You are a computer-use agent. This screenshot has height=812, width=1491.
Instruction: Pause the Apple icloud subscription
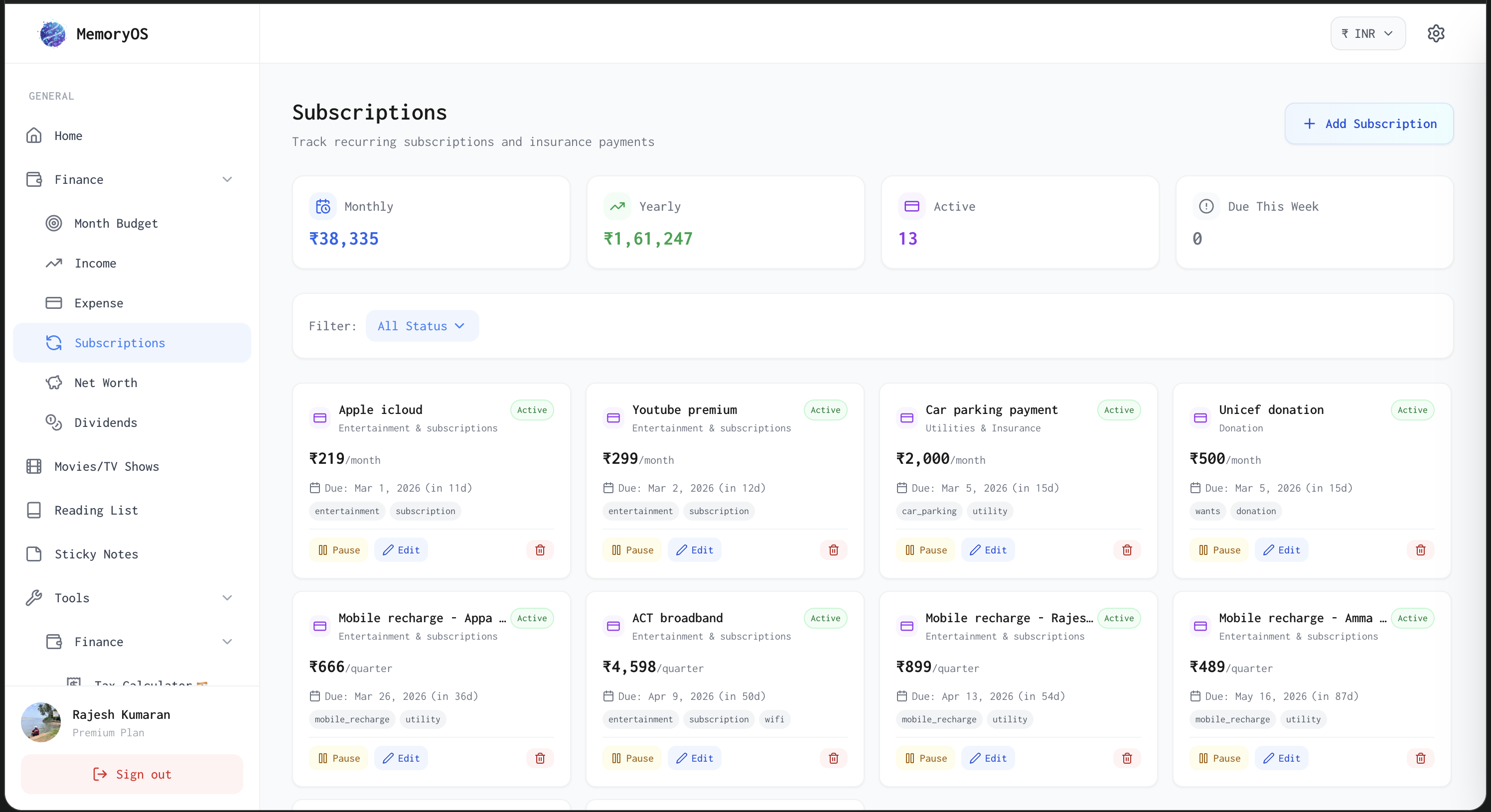(338, 550)
